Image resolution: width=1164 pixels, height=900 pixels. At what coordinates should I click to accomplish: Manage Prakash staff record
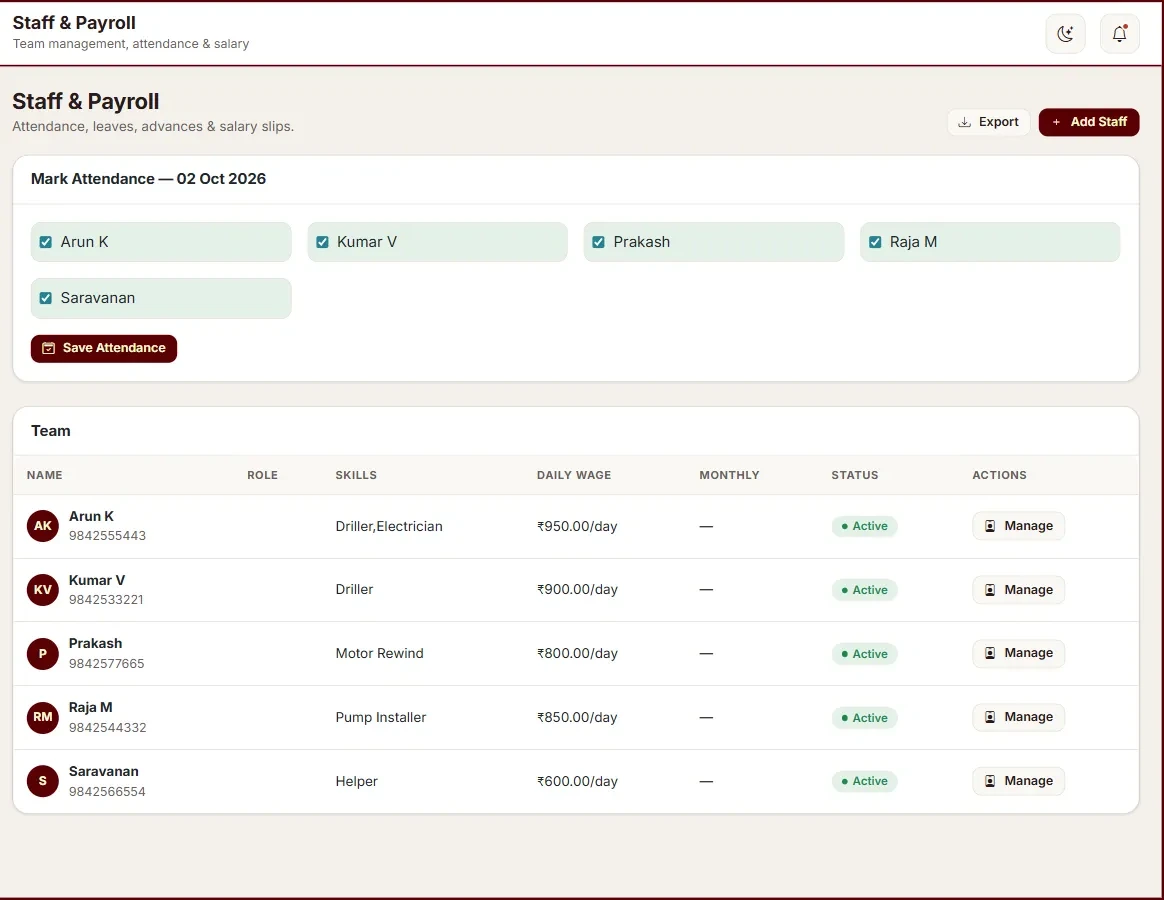pyautogui.click(x=1018, y=653)
